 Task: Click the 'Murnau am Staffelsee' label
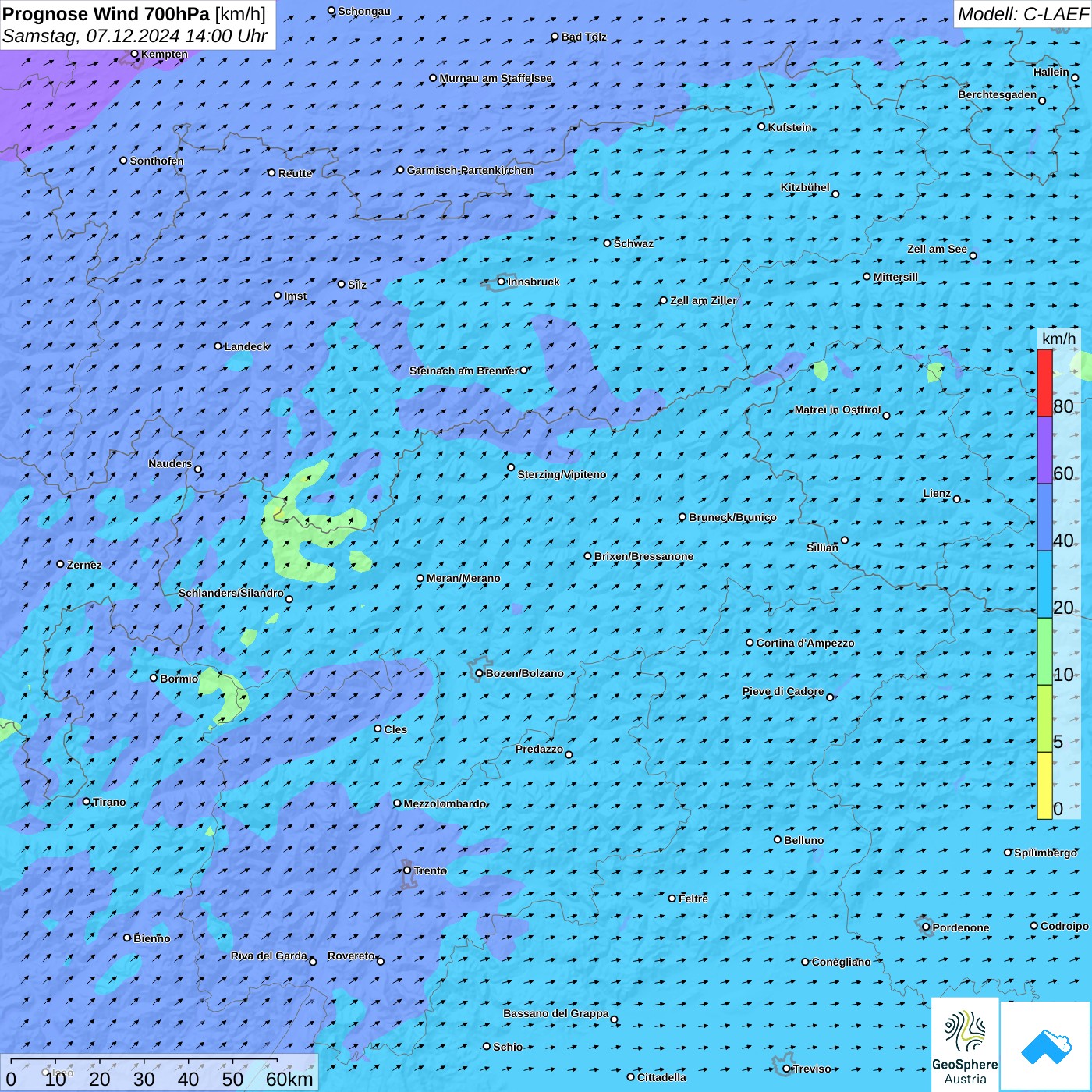pos(495,78)
